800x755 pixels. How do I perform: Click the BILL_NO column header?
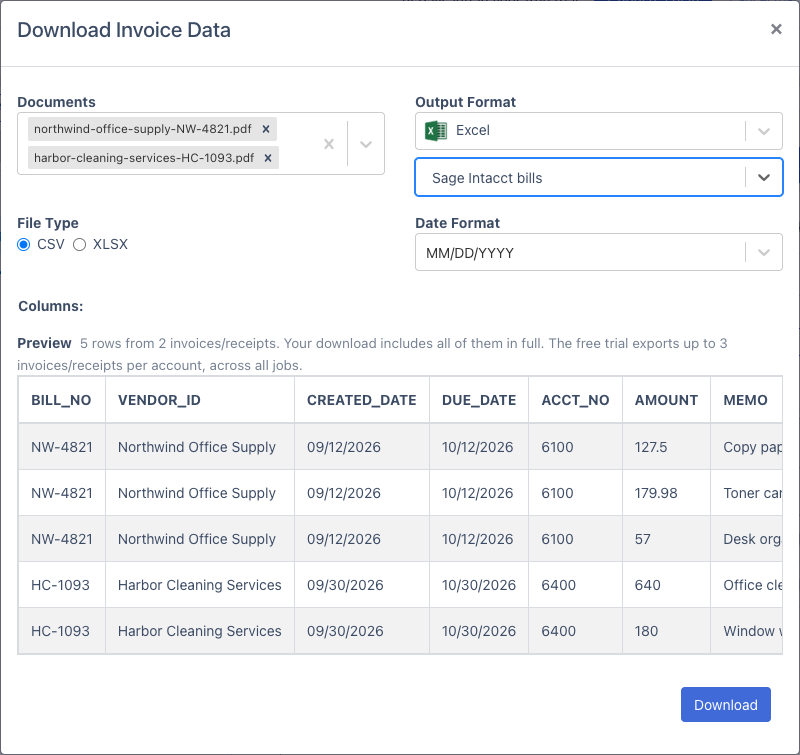pos(61,400)
